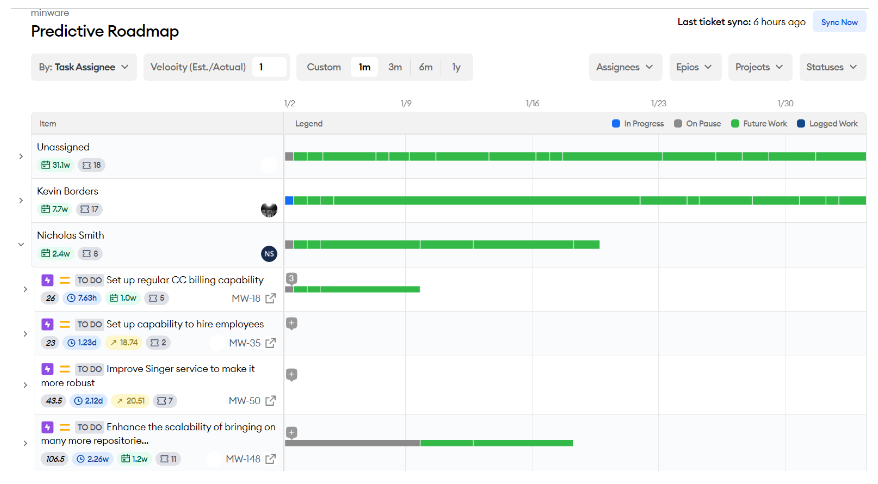Open Epics filter dropdown

click(x=695, y=67)
